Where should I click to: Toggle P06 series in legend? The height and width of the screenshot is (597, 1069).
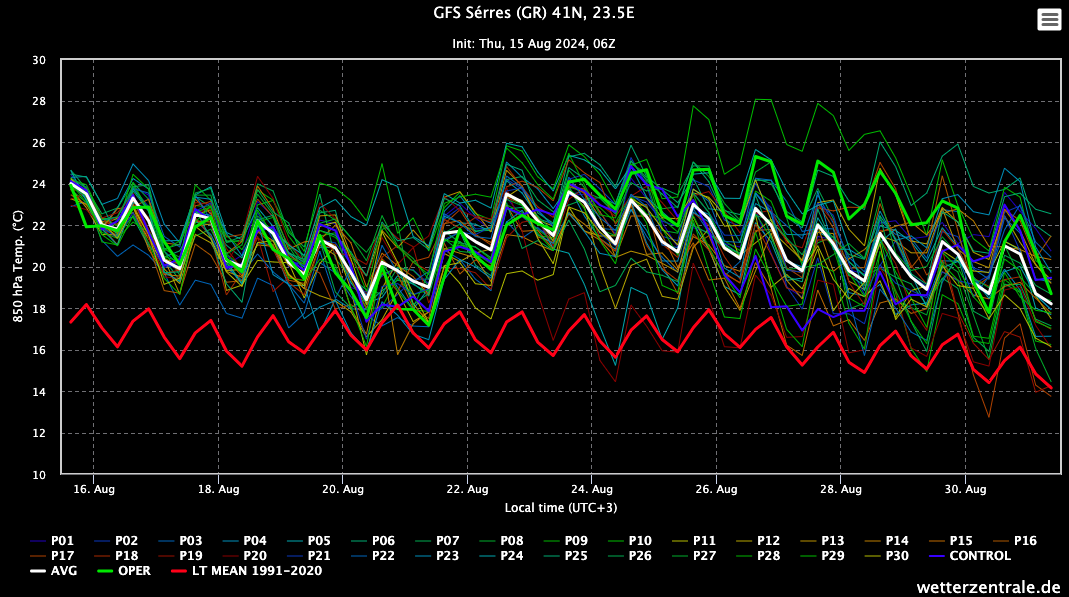[373, 540]
